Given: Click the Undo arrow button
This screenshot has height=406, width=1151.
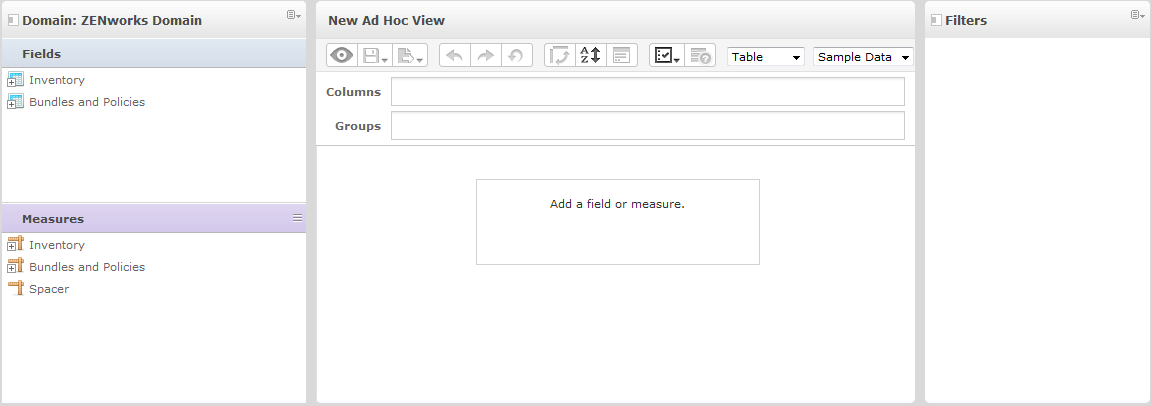Looking at the screenshot, I should click(454, 56).
